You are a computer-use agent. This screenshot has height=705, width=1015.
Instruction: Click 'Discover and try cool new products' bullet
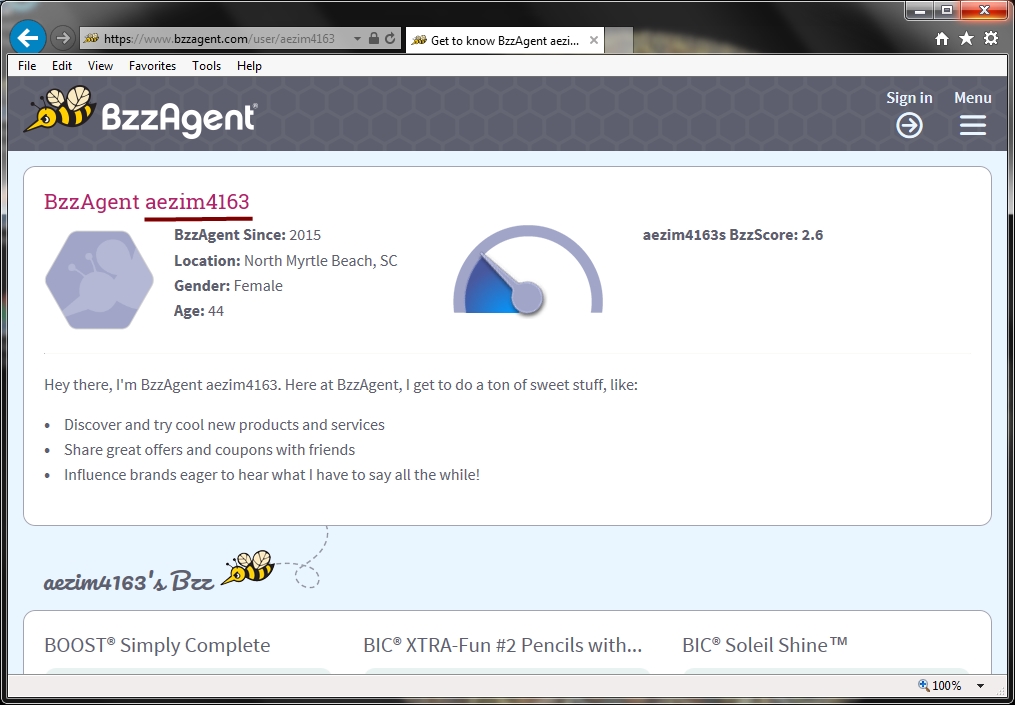224,425
